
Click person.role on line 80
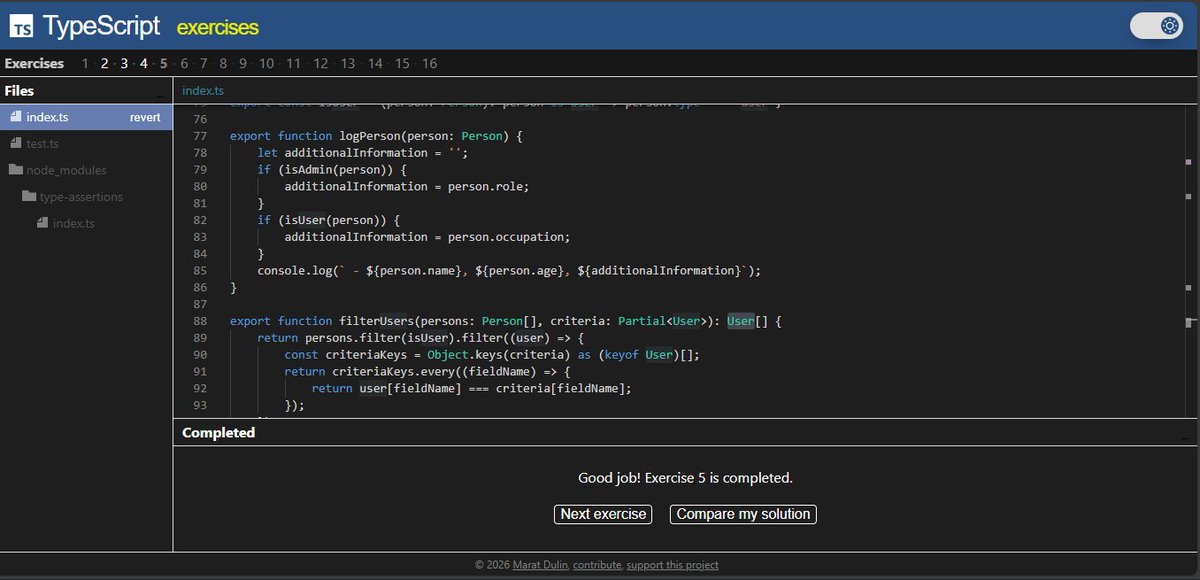(487, 186)
